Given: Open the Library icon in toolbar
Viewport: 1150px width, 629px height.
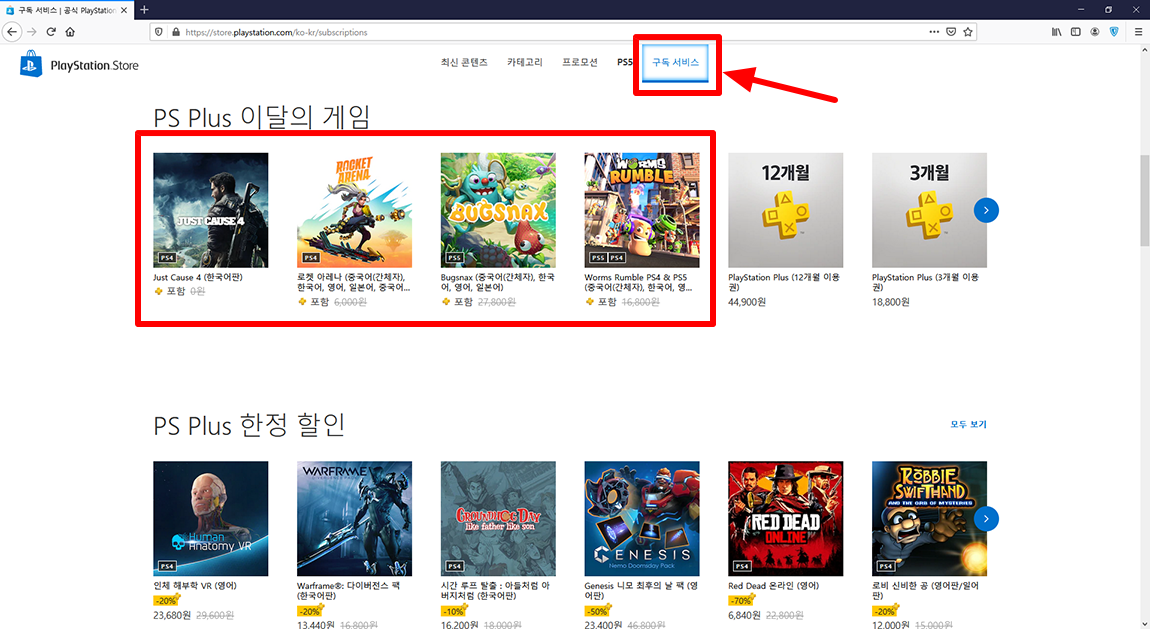Looking at the screenshot, I should [1056, 32].
